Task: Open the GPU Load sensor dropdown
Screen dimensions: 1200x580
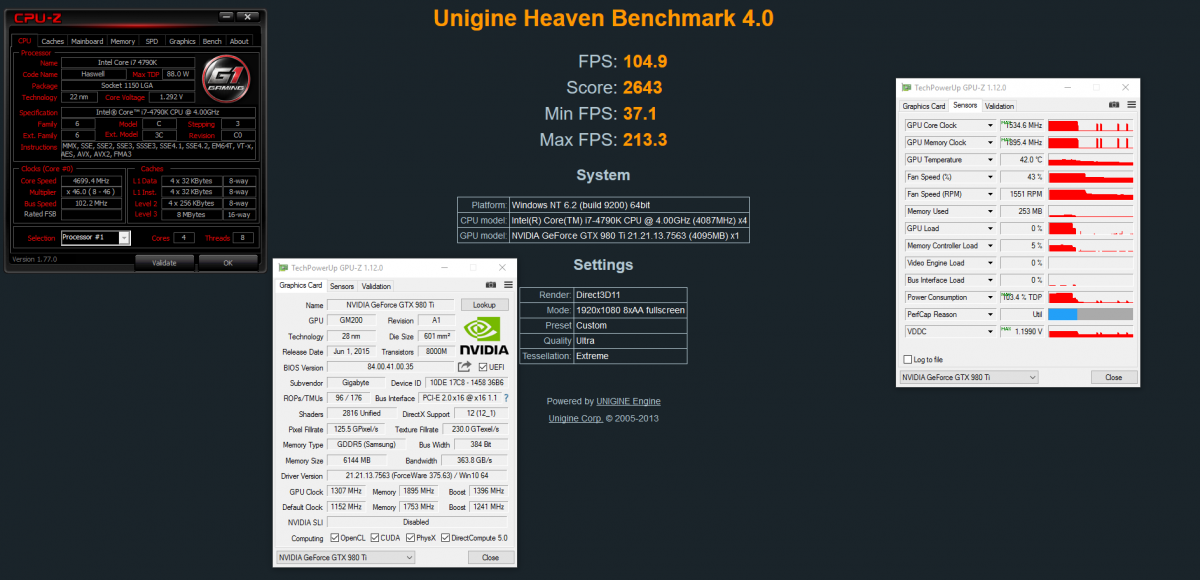Action: coord(991,229)
